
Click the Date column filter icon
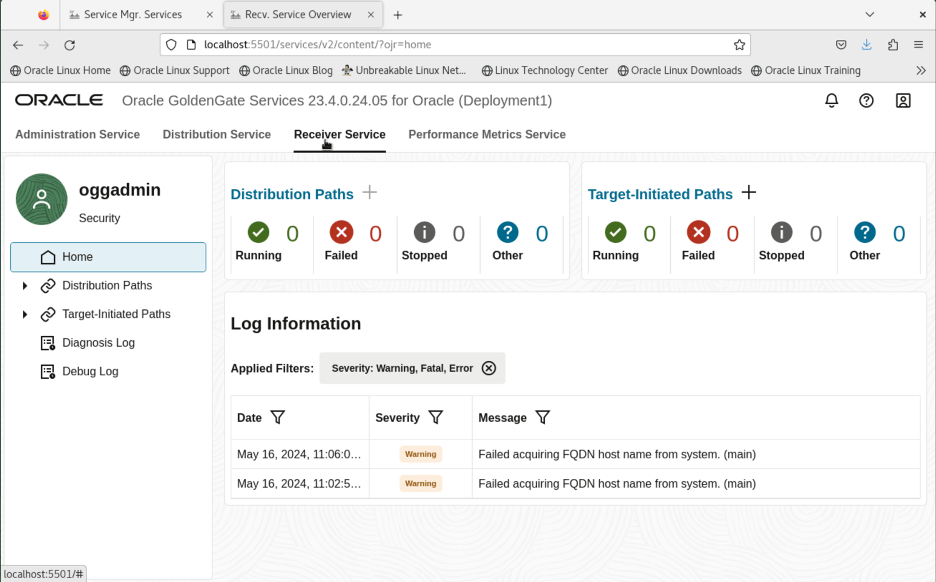(x=278, y=417)
